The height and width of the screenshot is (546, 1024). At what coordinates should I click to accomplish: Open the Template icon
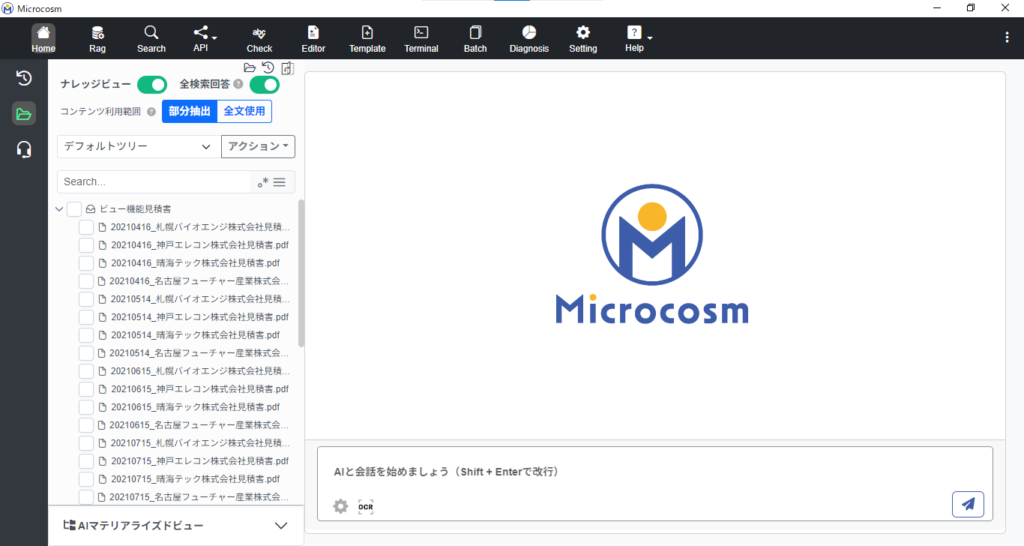pyautogui.click(x=367, y=39)
